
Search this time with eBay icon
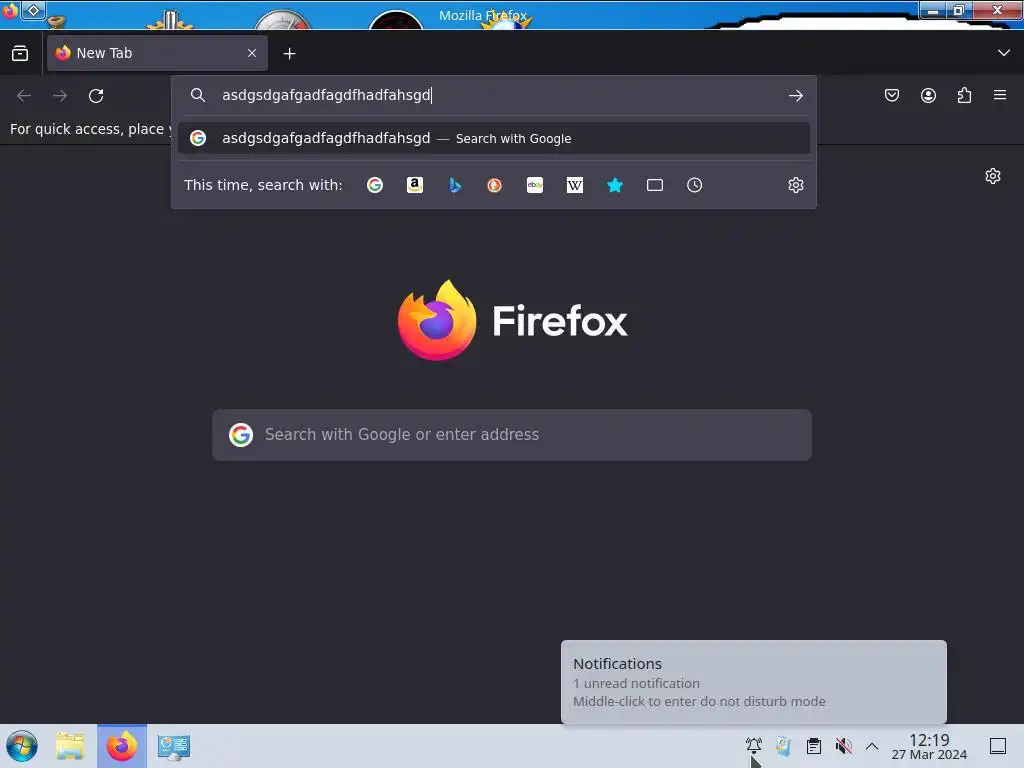click(535, 185)
